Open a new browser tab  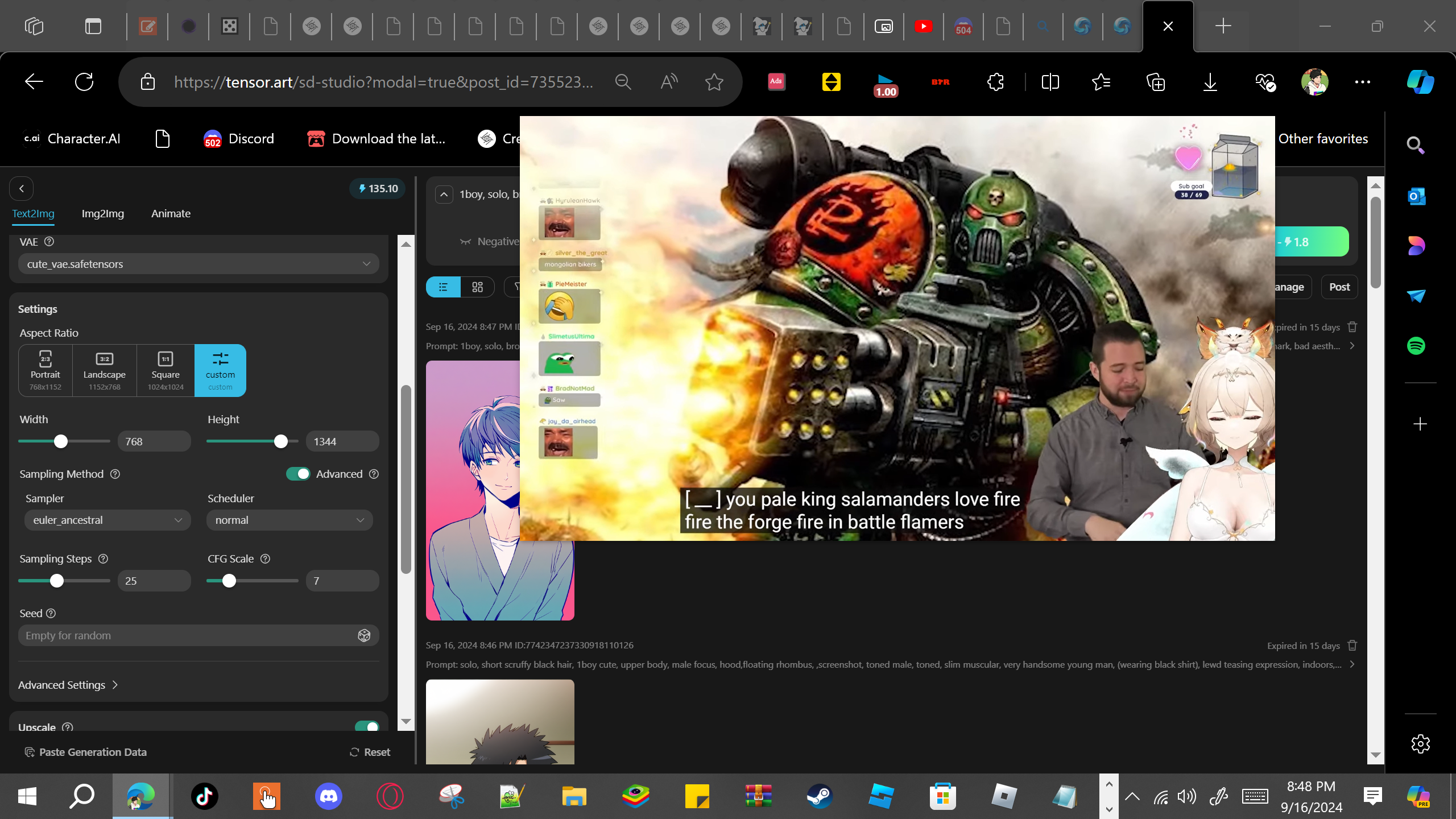pos(1223,26)
